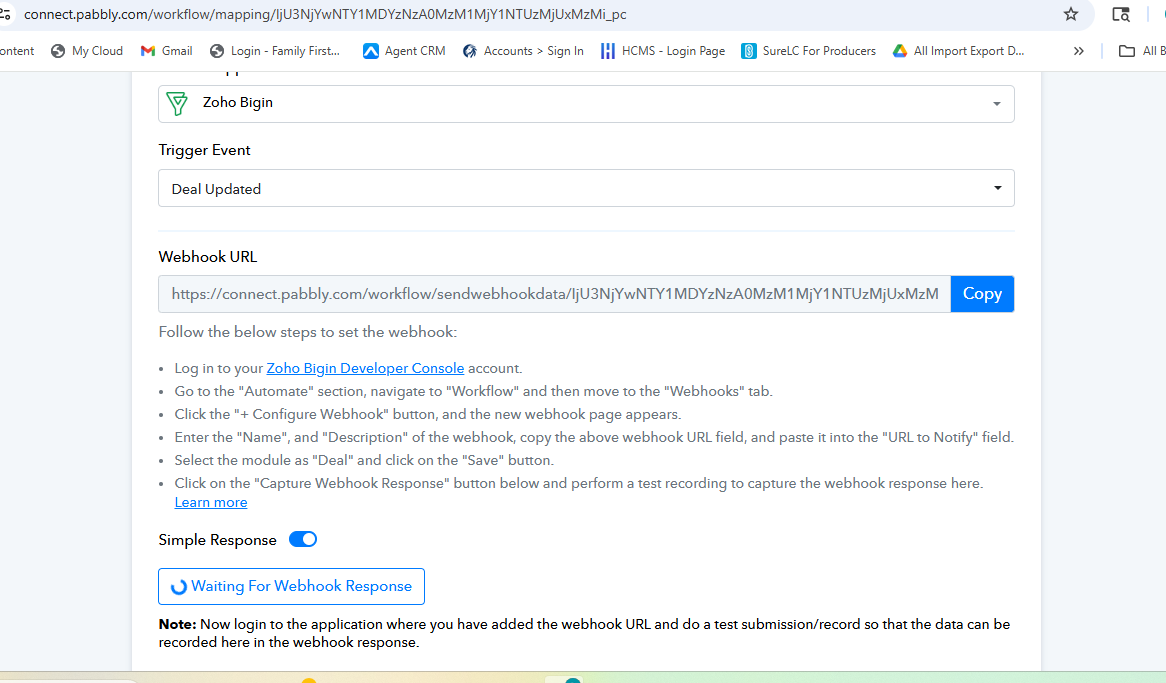Open the SureLC For Producers bookmark

click(809, 51)
